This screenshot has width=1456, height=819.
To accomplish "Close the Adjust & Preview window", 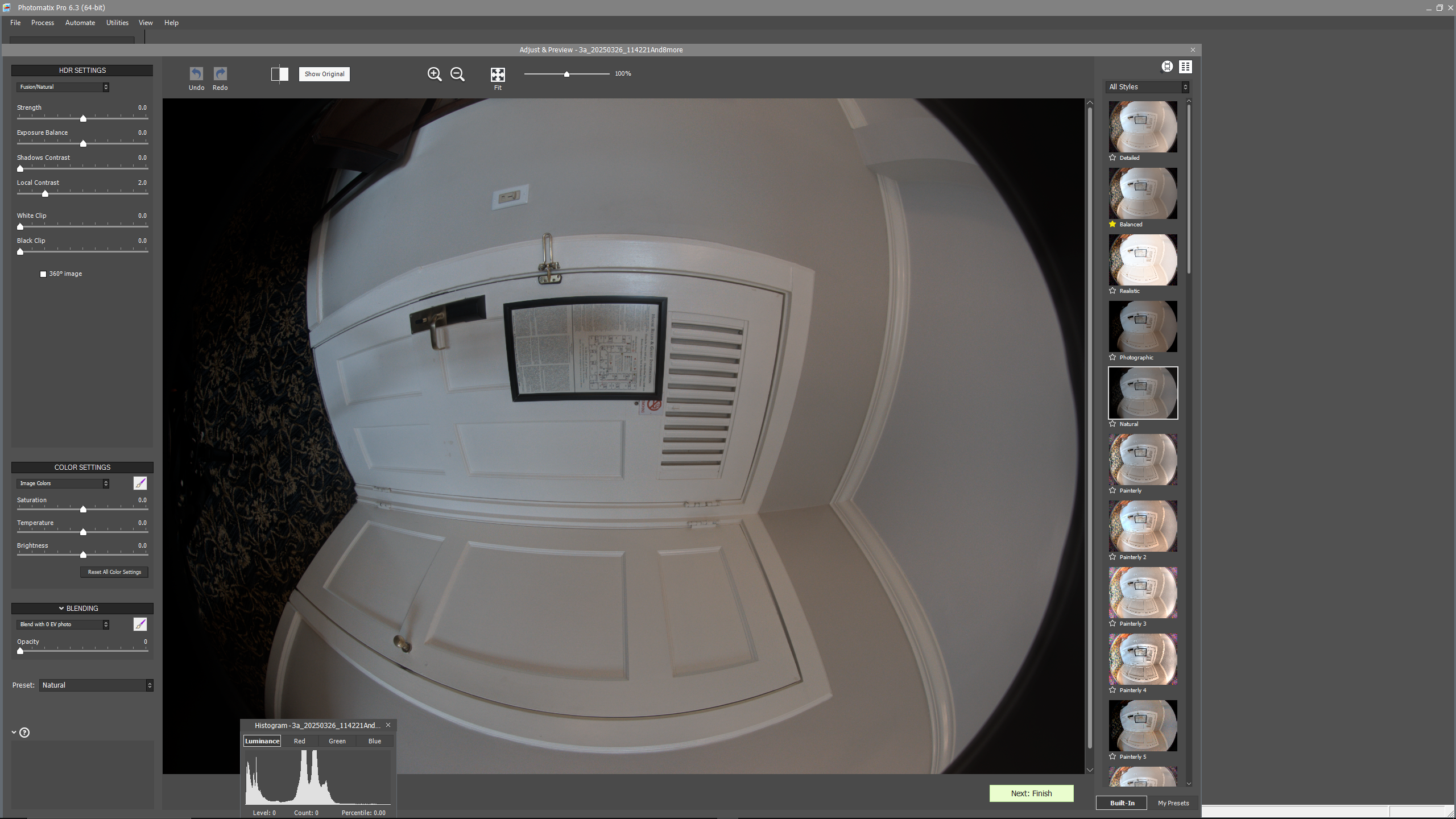I will click(1193, 50).
